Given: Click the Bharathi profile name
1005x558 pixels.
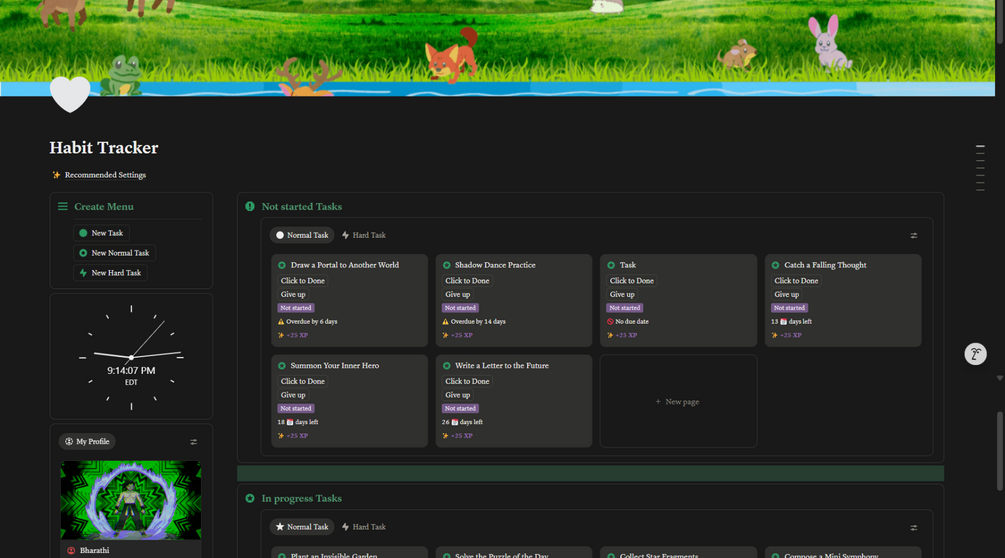Looking at the screenshot, I should (94, 550).
